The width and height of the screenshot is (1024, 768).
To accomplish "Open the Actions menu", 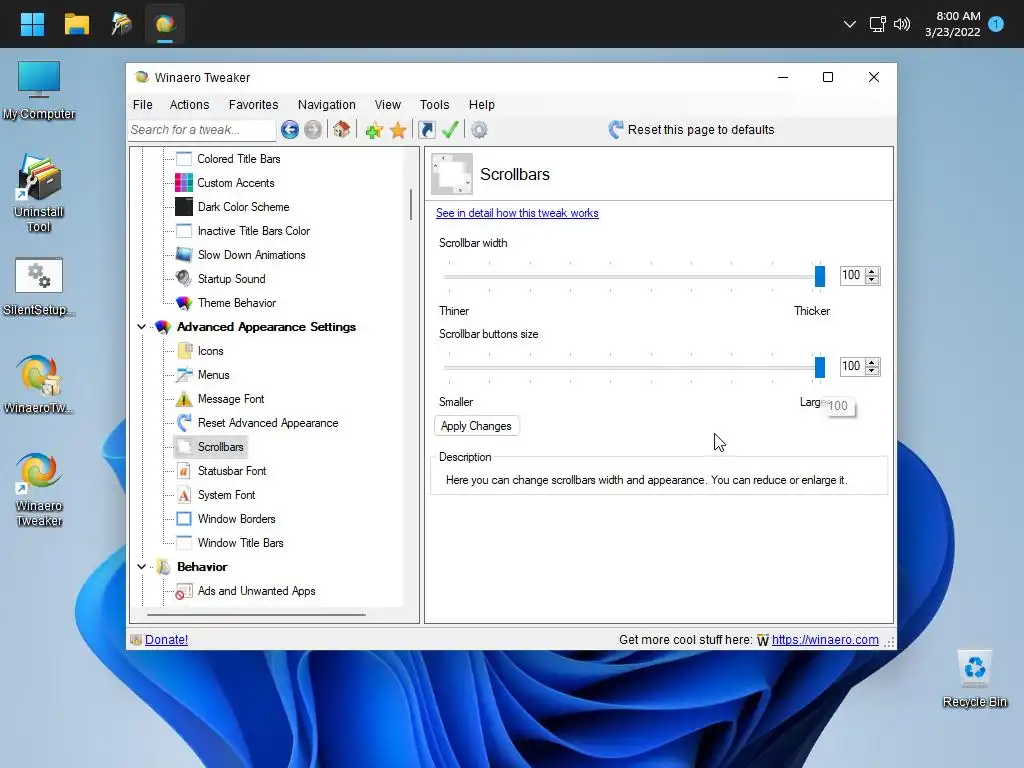I will (x=189, y=104).
